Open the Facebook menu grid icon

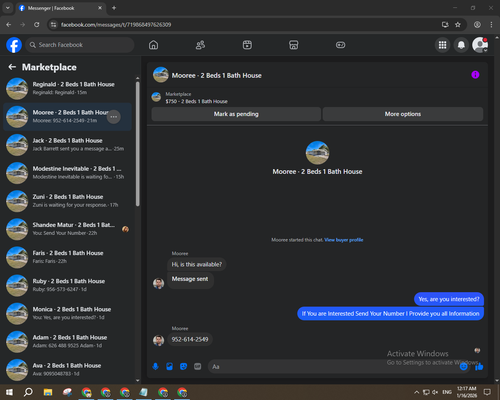tap(442, 45)
